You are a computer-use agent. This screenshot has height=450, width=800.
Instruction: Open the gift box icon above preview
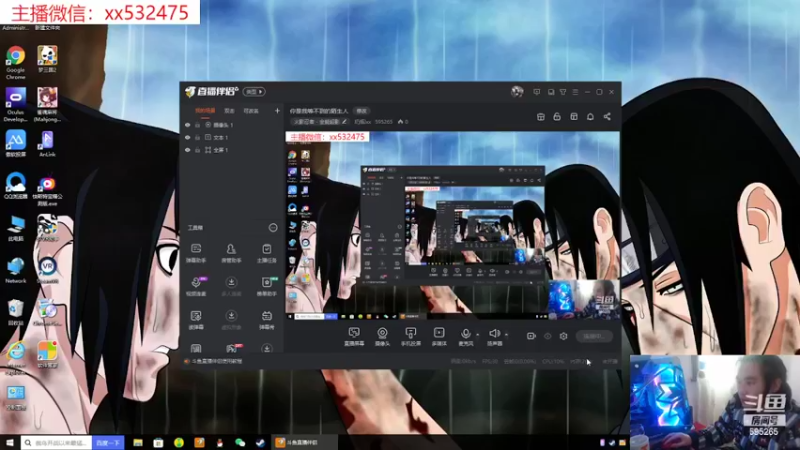pos(541,117)
